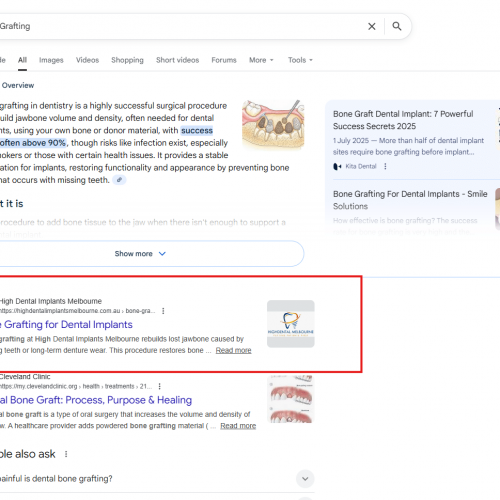Switch to the Forums tab

(x=224, y=60)
